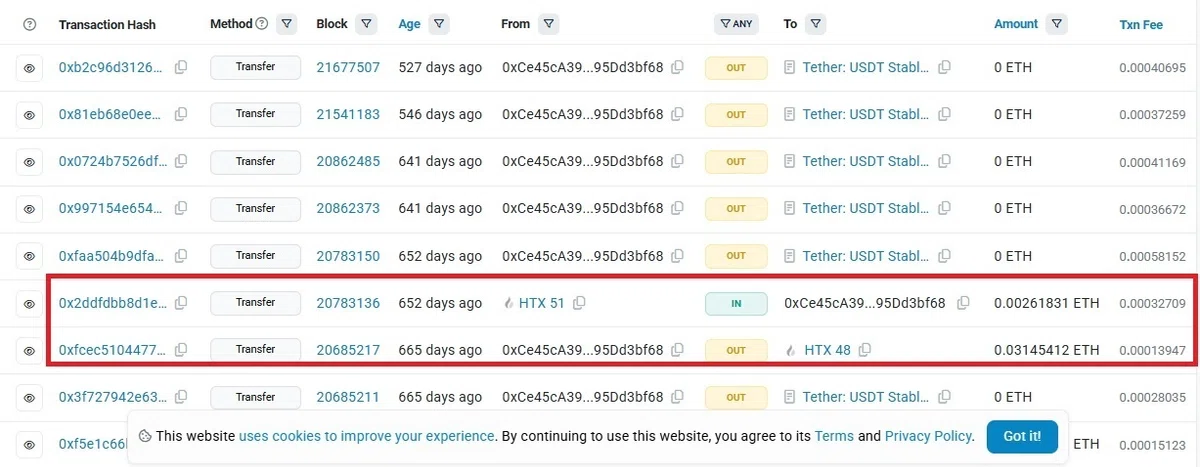Copy From address in block 21677507 row
The image size is (1200, 467).
click(x=678, y=67)
